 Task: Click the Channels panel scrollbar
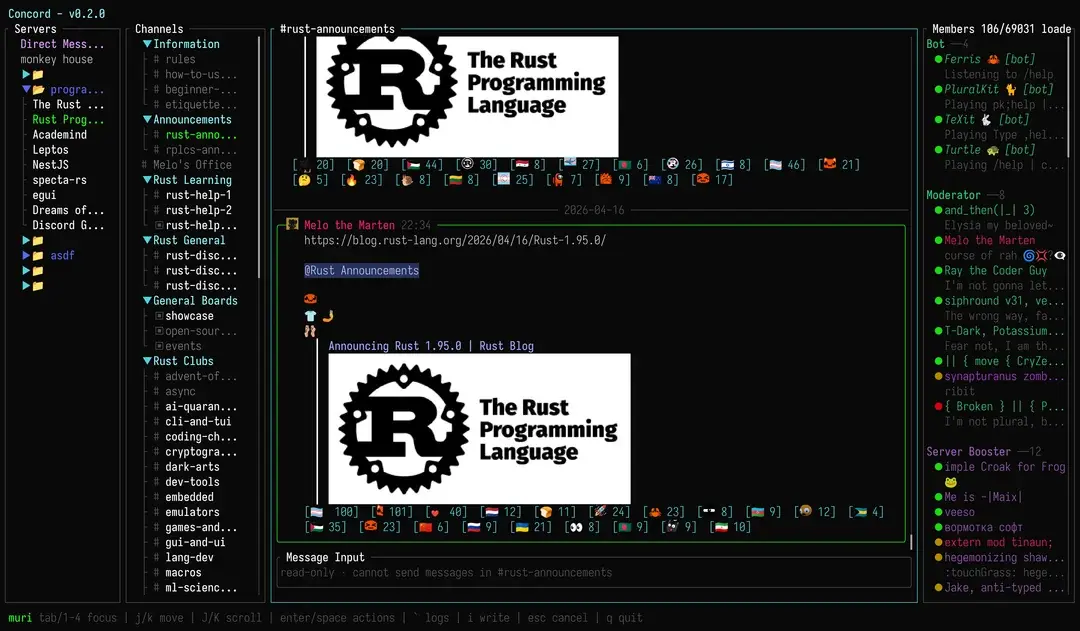(259, 157)
